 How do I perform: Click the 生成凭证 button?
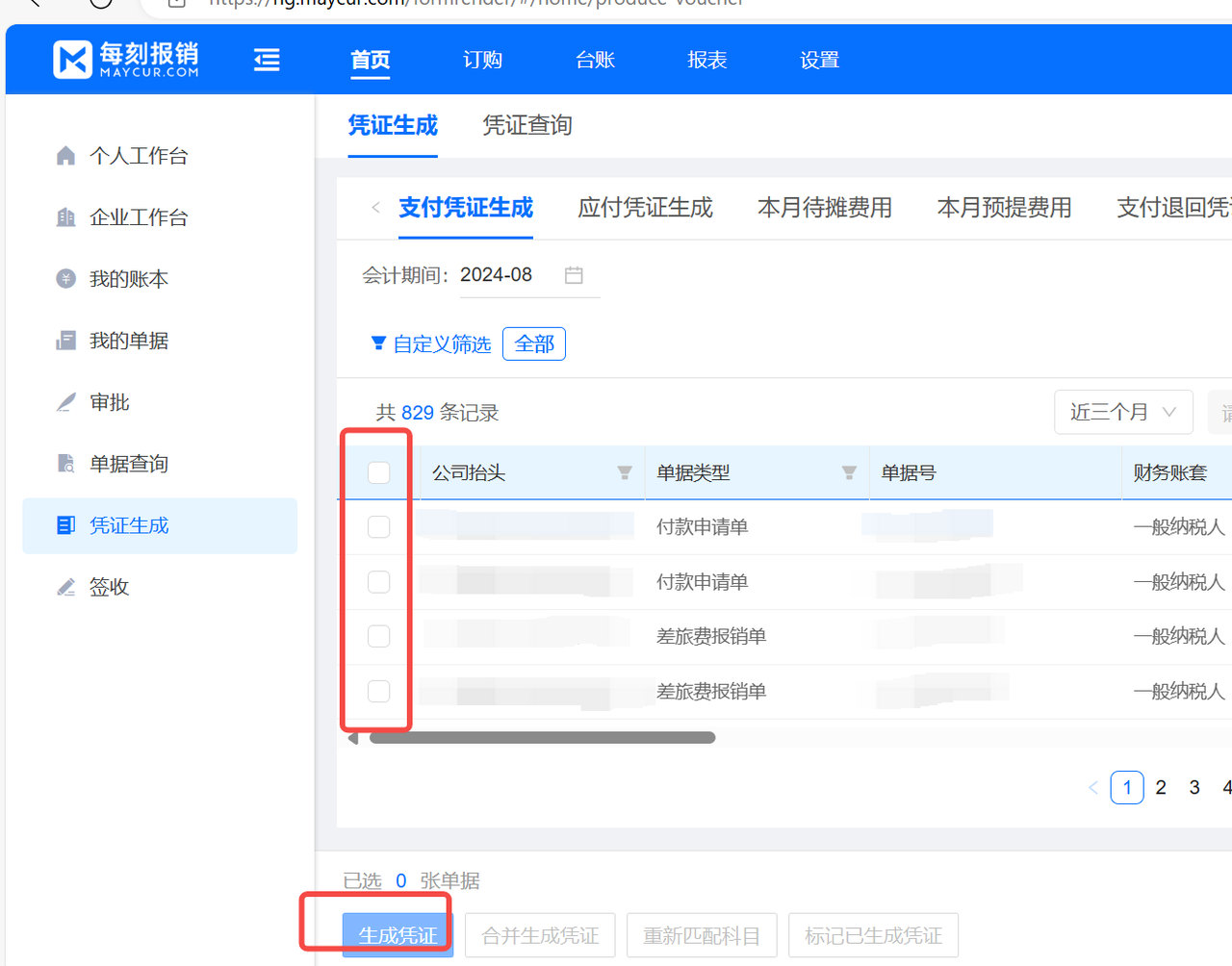[x=398, y=935]
